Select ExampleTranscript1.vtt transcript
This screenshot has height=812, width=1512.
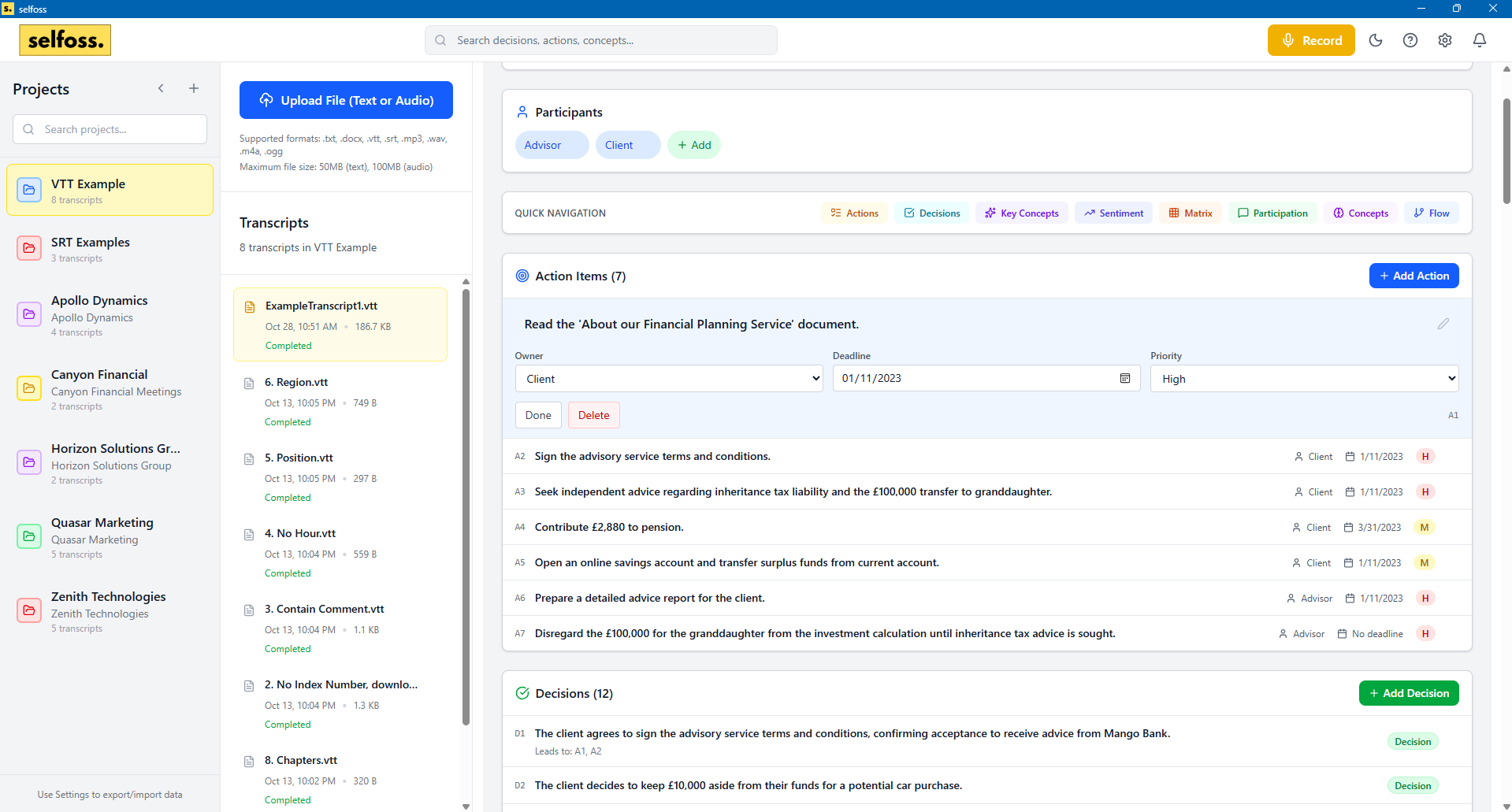coord(340,324)
